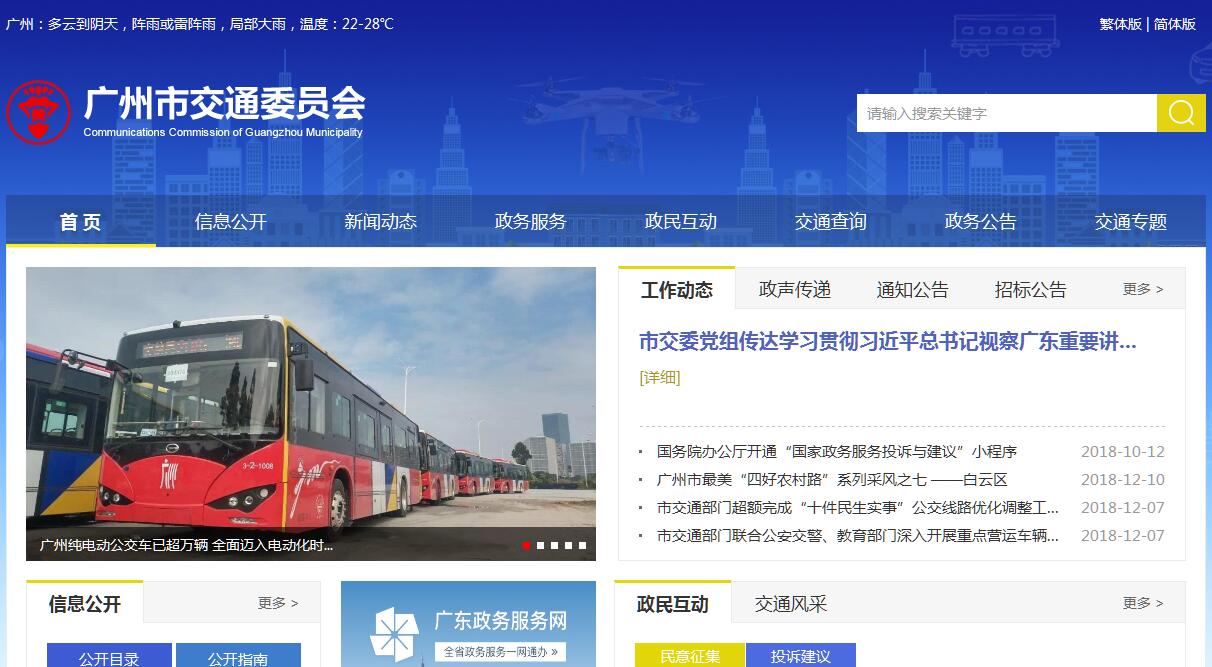Switch to the 招标公告 tab
Screen dimensions: 1212x667
(x=1031, y=290)
